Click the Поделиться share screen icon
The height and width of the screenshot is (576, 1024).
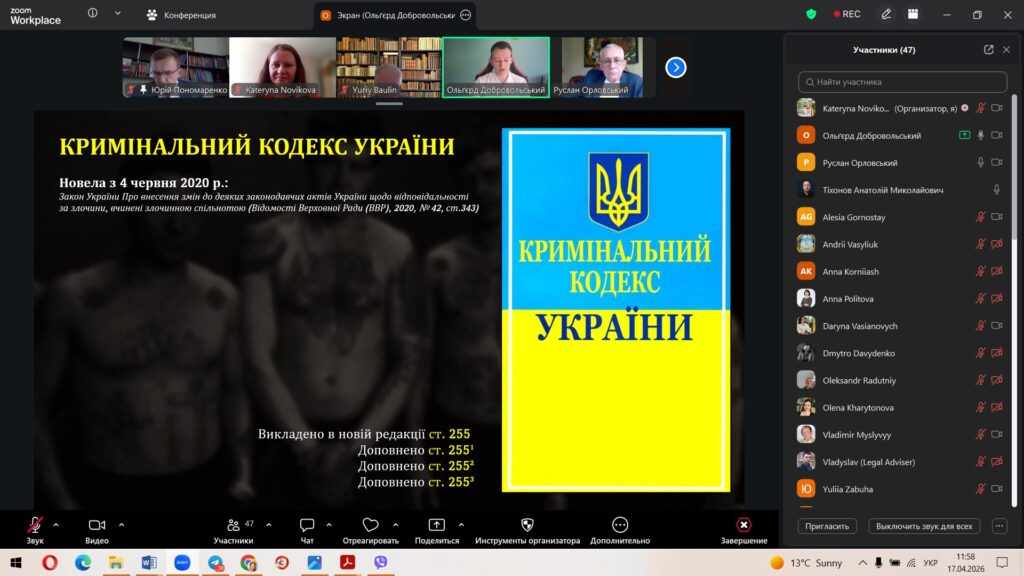point(436,525)
